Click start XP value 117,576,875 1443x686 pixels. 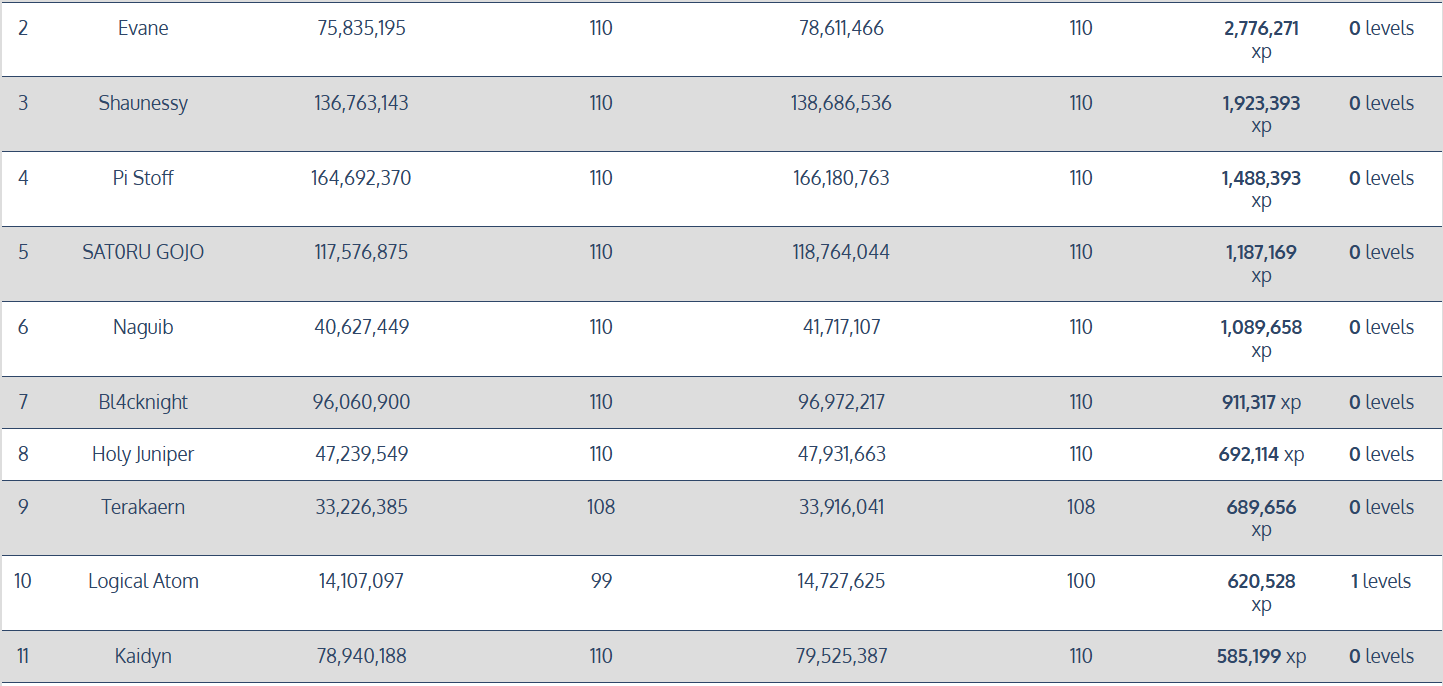(361, 252)
